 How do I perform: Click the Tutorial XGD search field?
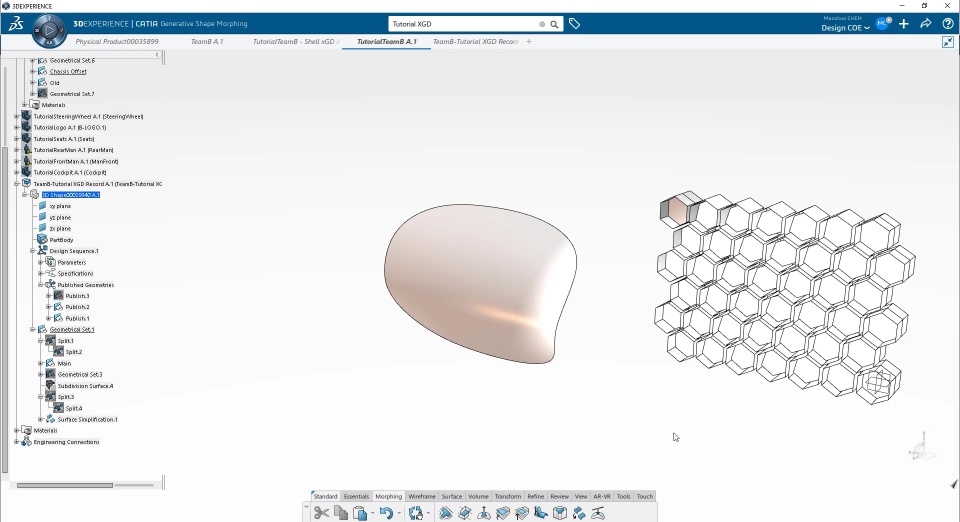465,24
